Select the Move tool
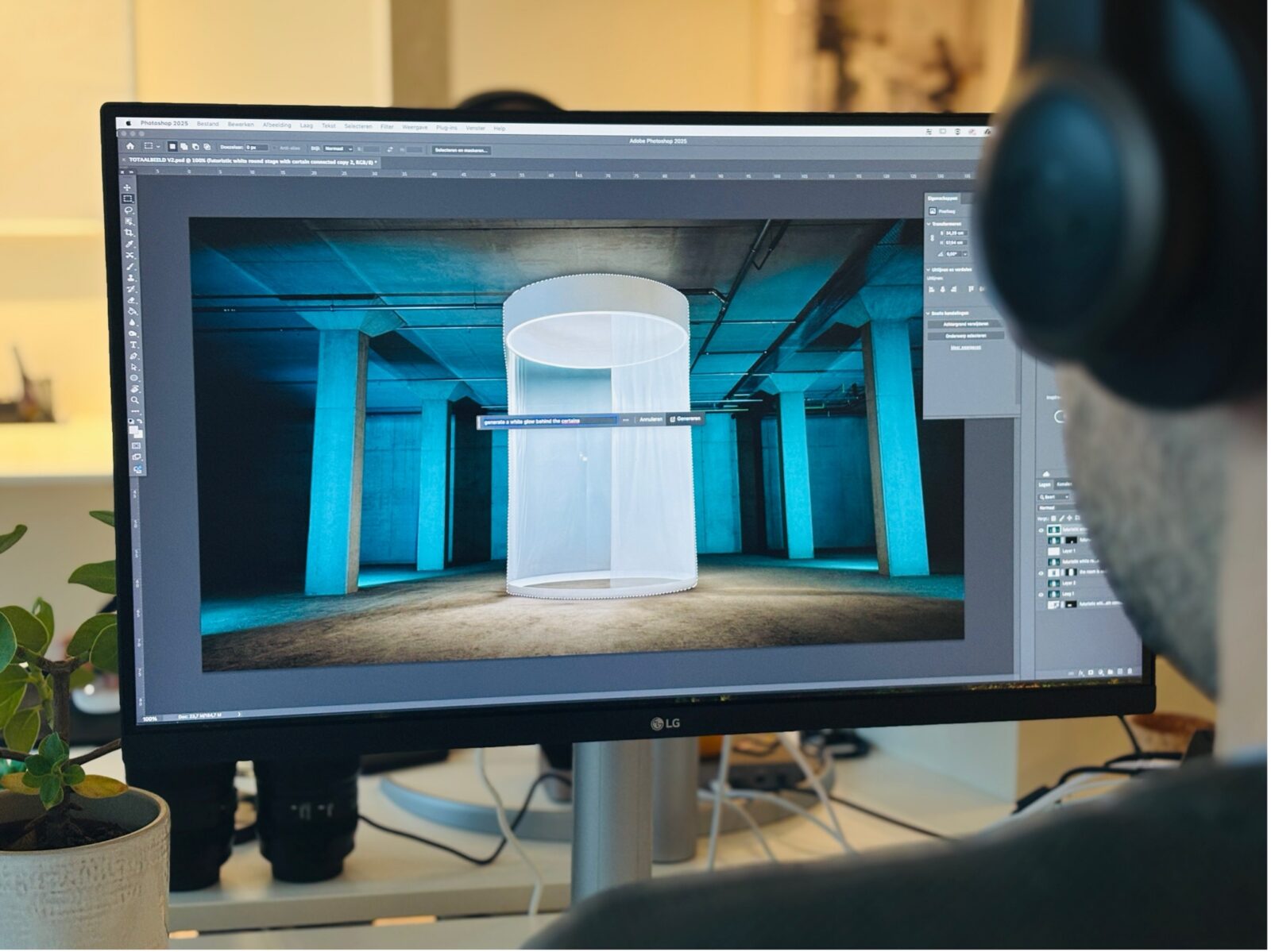 [127, 187]
